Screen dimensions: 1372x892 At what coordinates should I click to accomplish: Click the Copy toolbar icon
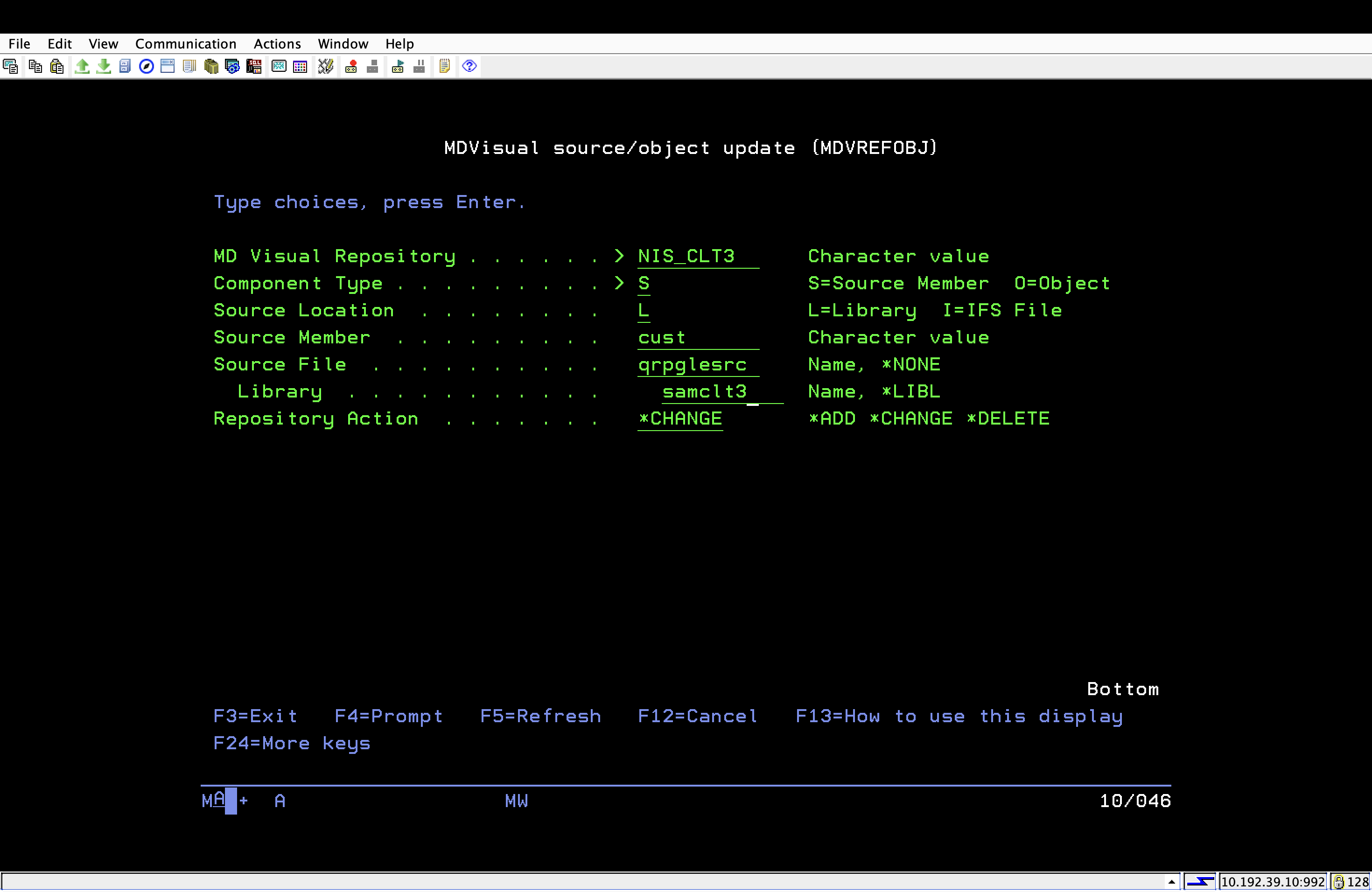(x=35, y=66)
